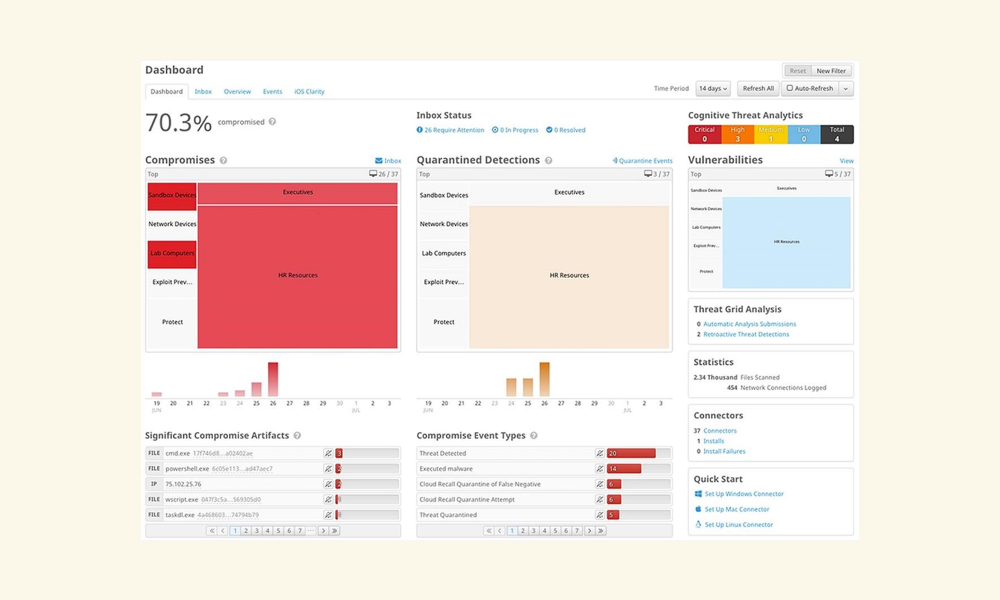This screenshot has width=1000, height=600.
Task: Click the help icon beside the compromised percentage
Action: point(272,122)
